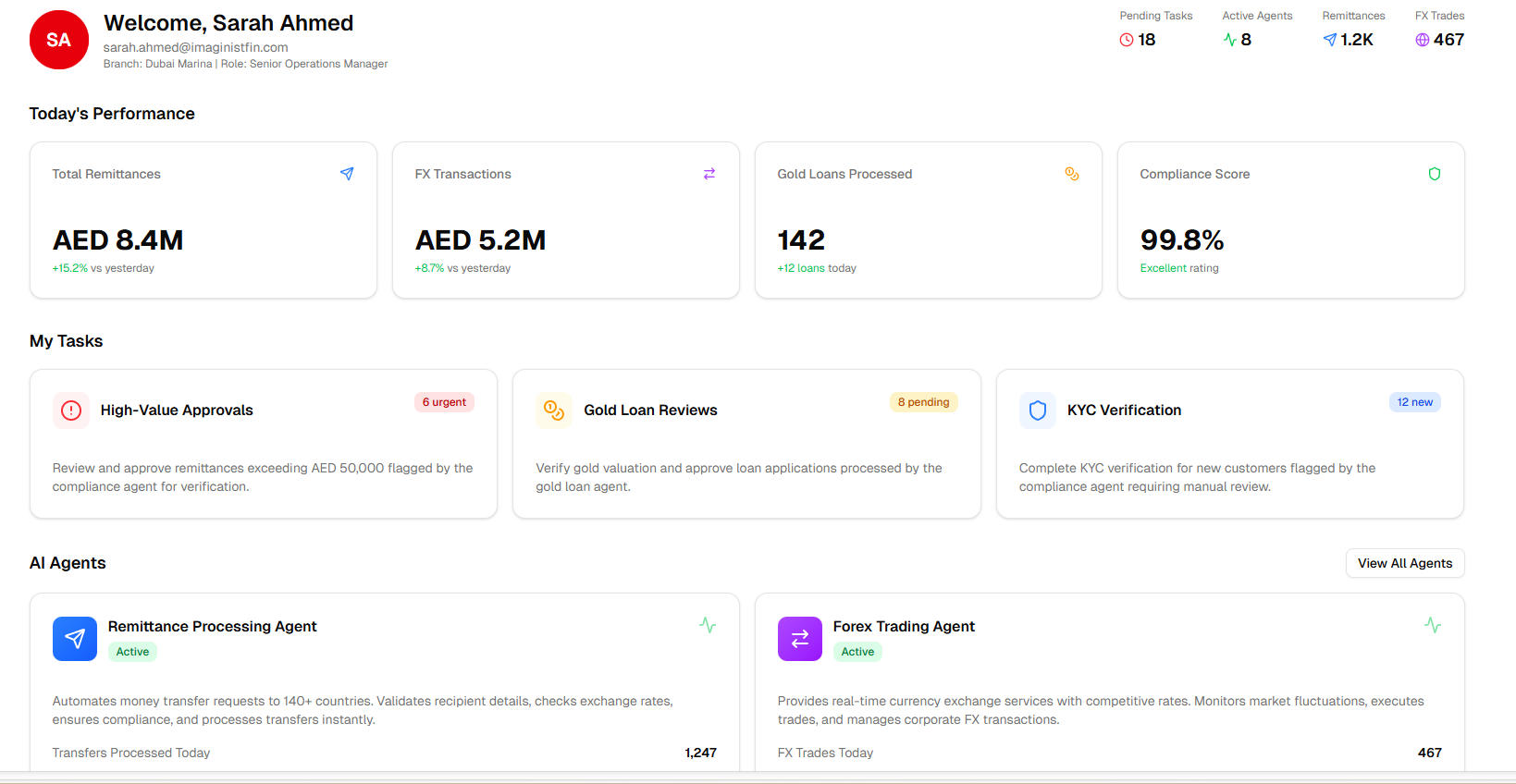Screen dimensions: 1516x784
Task: Click the Remittance agent Active status badge
Action: point(132,652)
